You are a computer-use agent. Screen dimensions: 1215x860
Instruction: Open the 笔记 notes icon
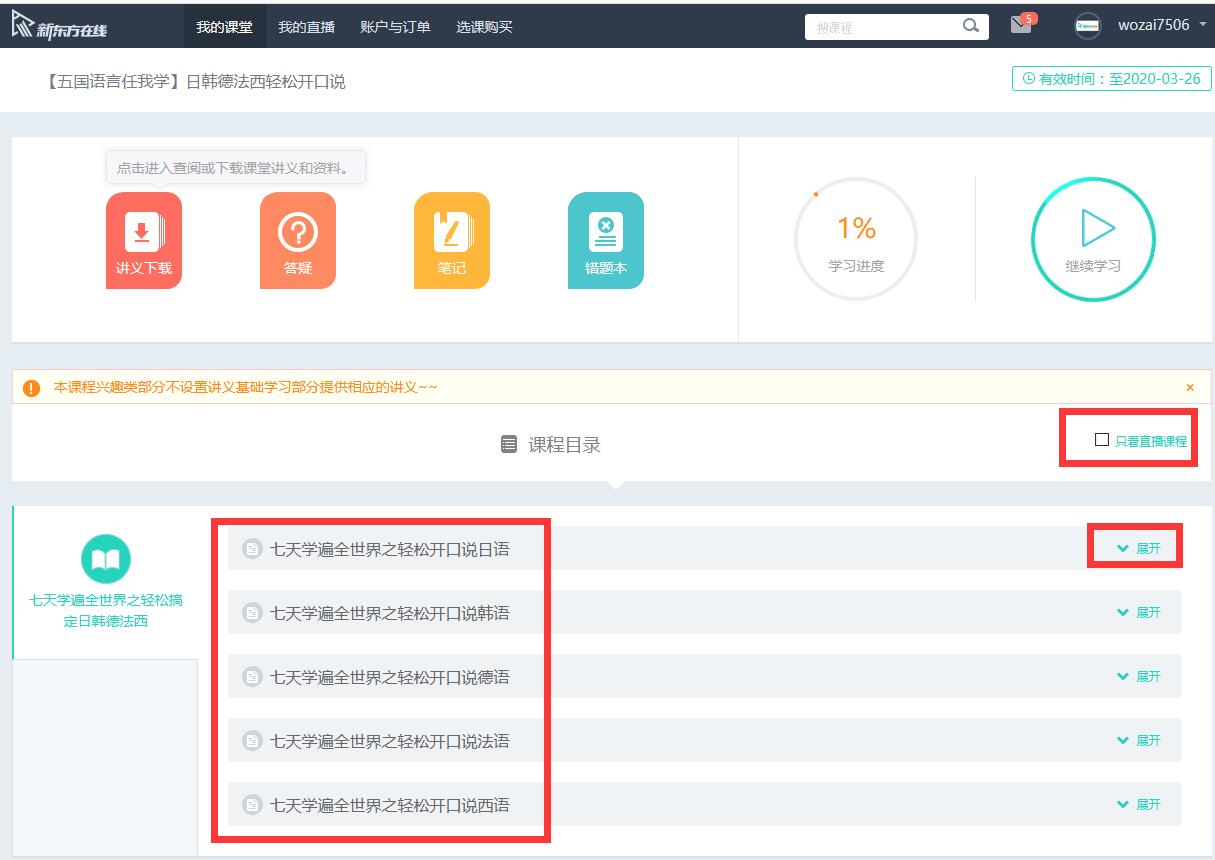[452, 240]
